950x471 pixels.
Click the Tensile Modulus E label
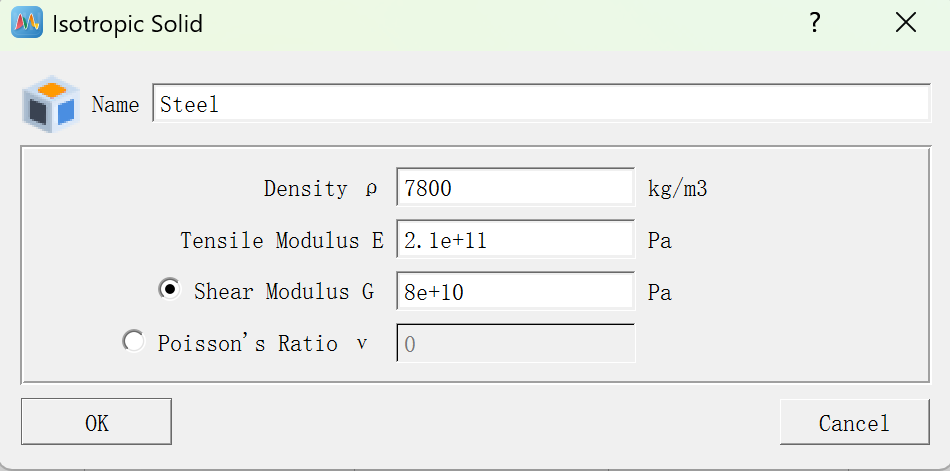pyautogui.click(x=282, y=240)
